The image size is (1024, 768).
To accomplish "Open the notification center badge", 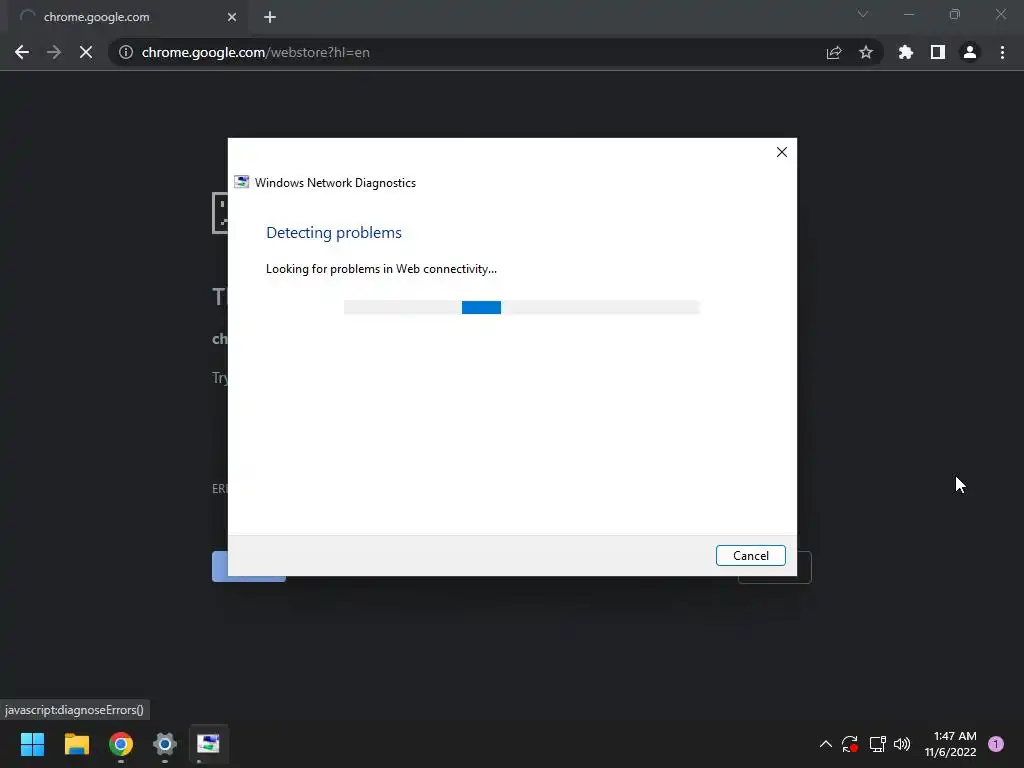I will pos(996,744).
